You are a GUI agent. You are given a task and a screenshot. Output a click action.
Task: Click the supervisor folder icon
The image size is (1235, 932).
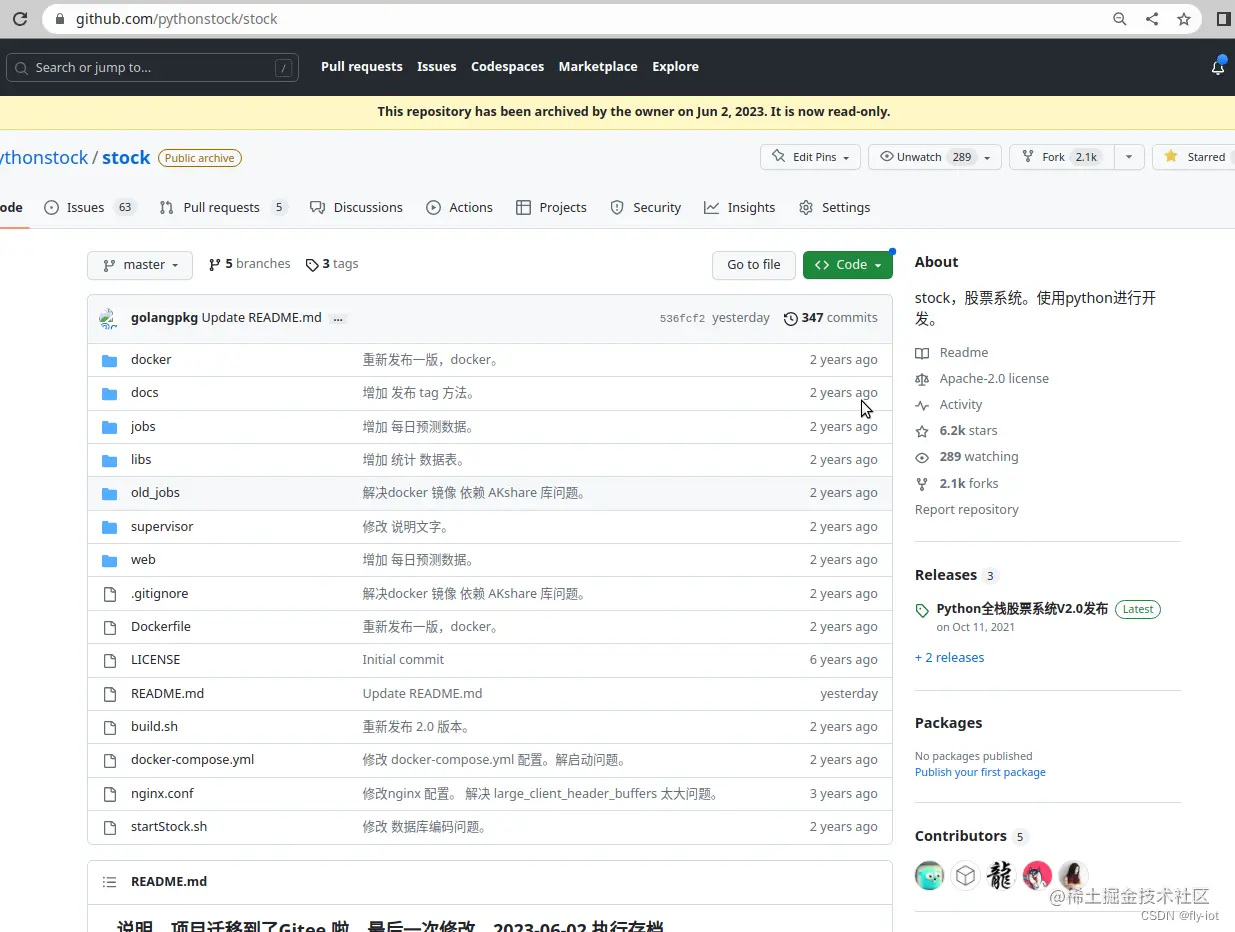[x=110, y=527]
